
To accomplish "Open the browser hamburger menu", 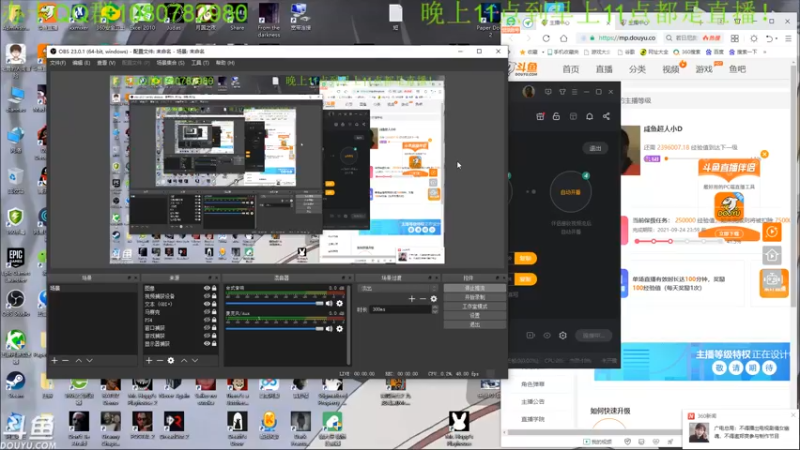I will (789, 38).
